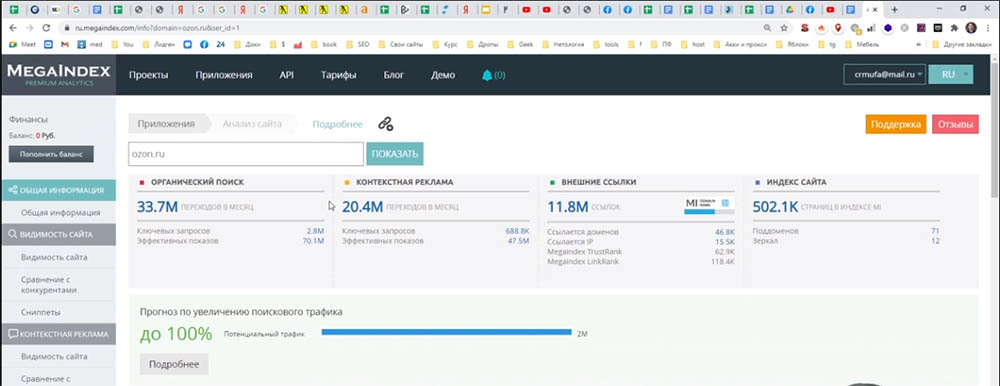
Task: Click the Подробнее breadcrumb link
Action: coord(337,124)
